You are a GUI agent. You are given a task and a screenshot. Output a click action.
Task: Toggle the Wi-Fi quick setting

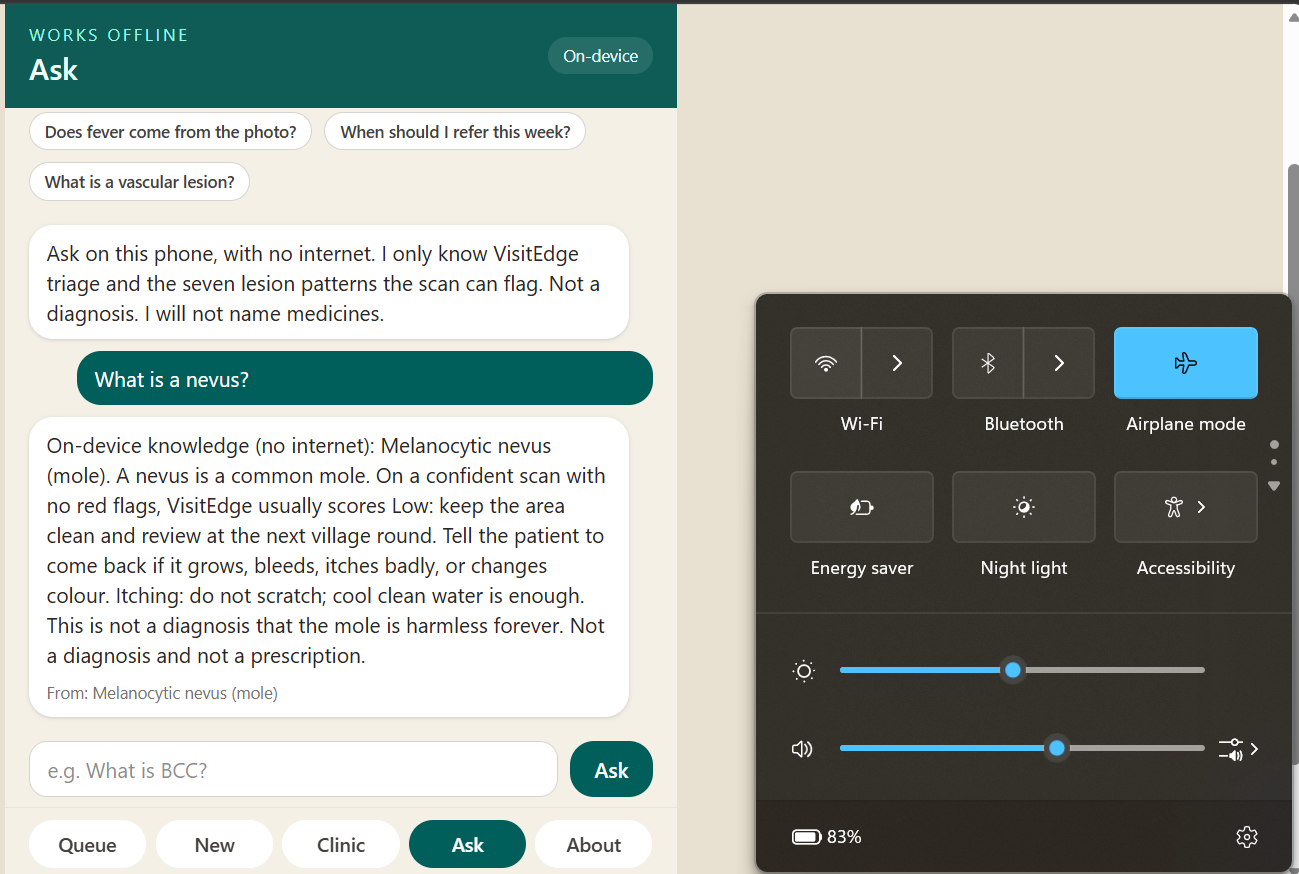tap(826, 363)
